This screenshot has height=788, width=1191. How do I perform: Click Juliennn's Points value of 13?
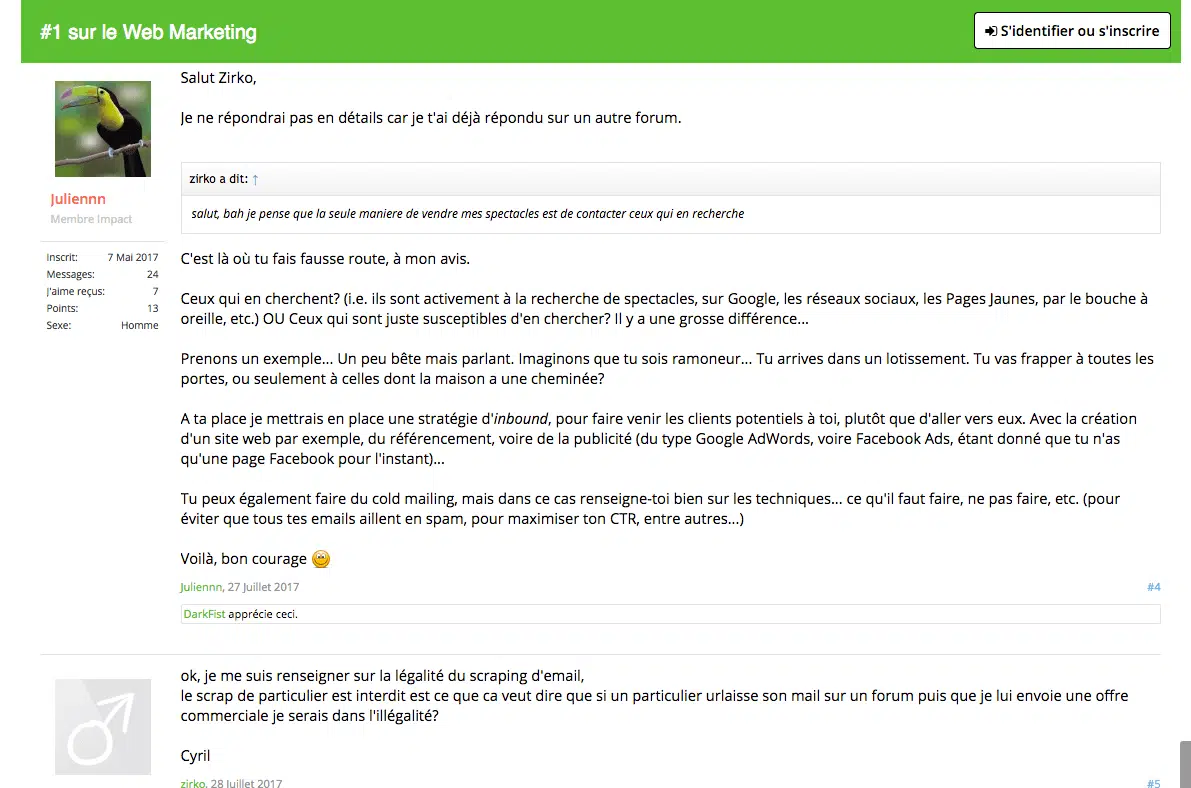tap(152, 308)
